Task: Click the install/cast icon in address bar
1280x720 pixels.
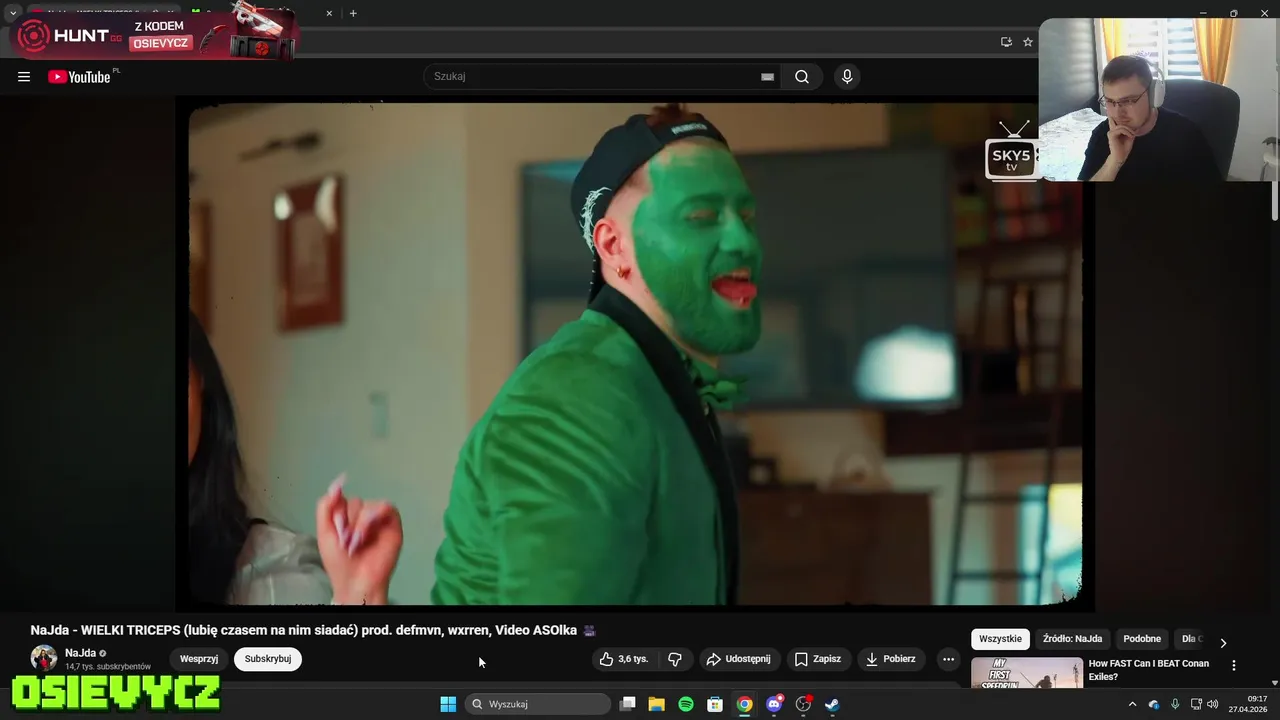Action: point(1006,42)
